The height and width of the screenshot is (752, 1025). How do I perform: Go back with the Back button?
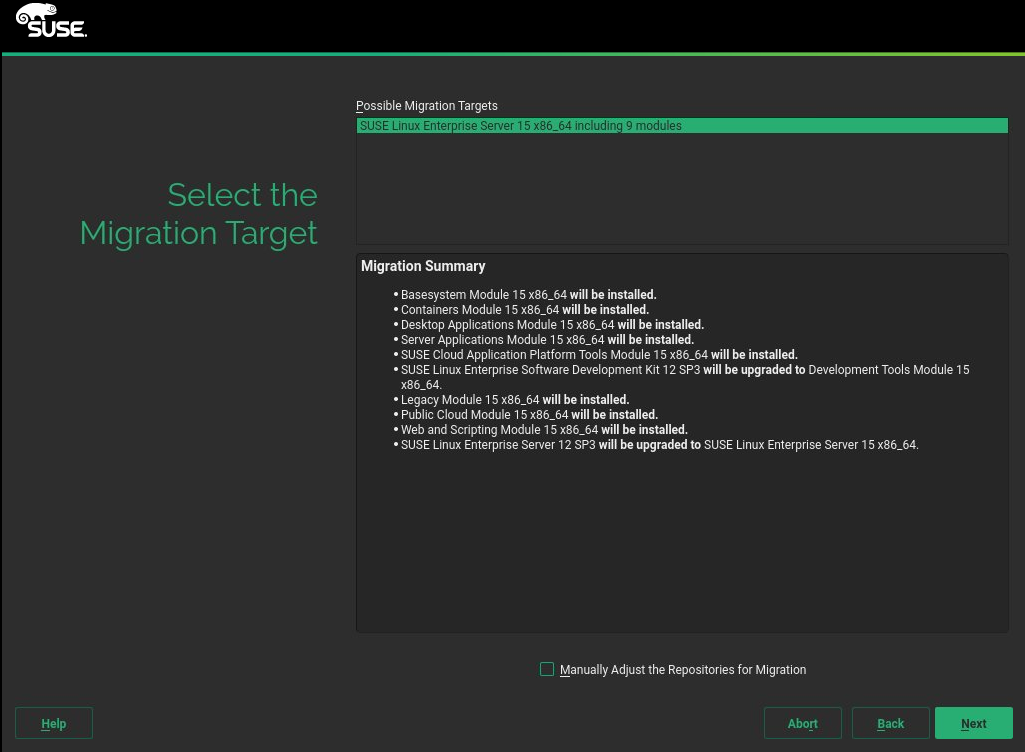coord(890,723)
